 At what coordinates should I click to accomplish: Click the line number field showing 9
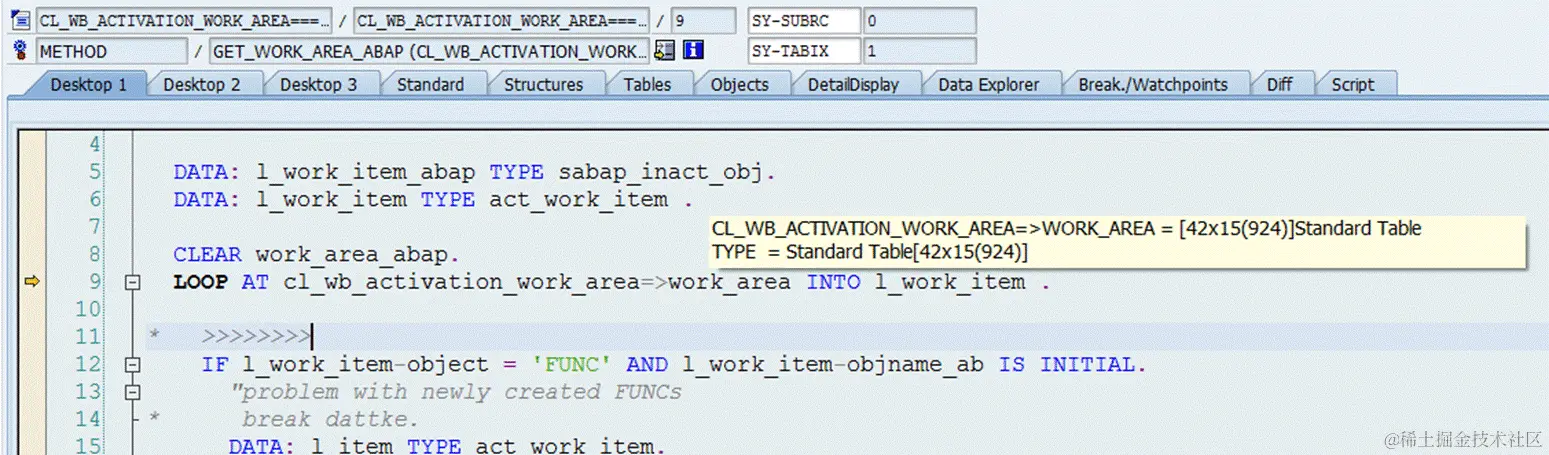click(x=704, y=20)
